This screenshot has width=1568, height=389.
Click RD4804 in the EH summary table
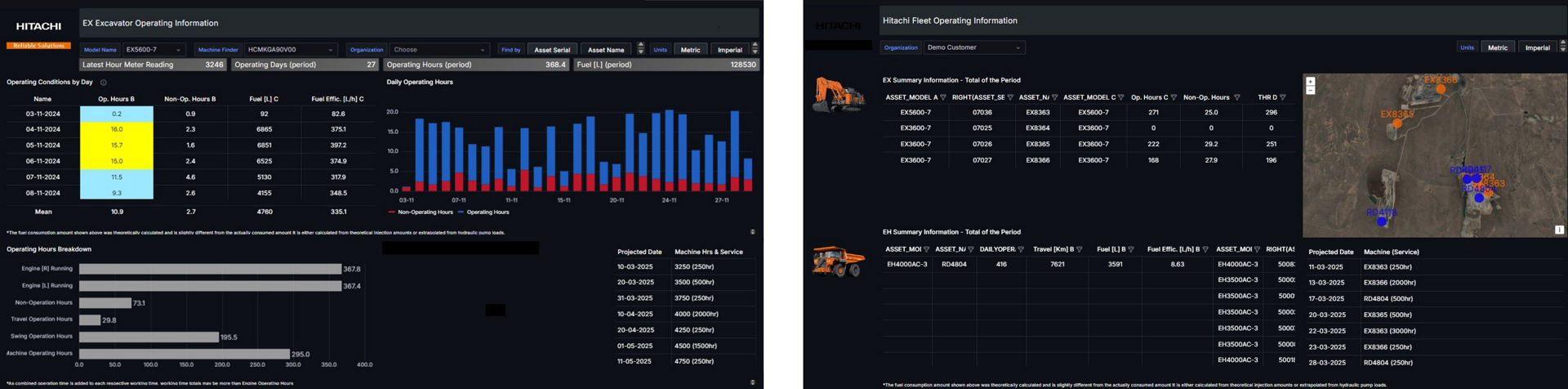[954, 265]
